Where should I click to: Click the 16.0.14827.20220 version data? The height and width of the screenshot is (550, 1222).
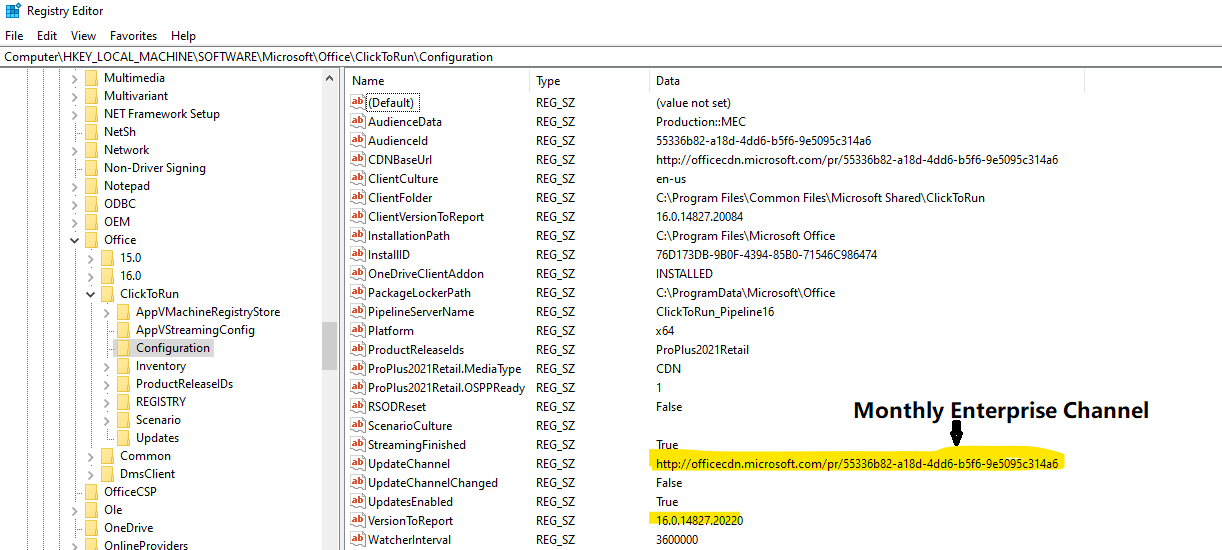point(699,520)
